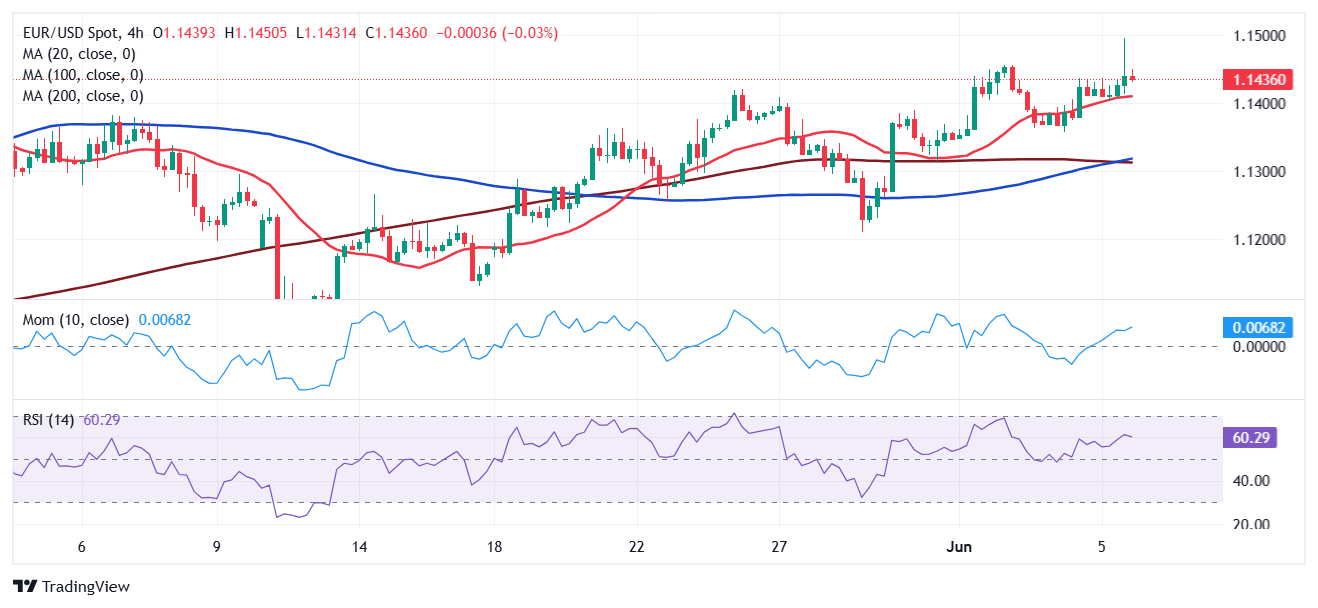Select the MA (100, close, 0) legend
The width and height of the screenshot is (1318, 608).
point(83,75)
